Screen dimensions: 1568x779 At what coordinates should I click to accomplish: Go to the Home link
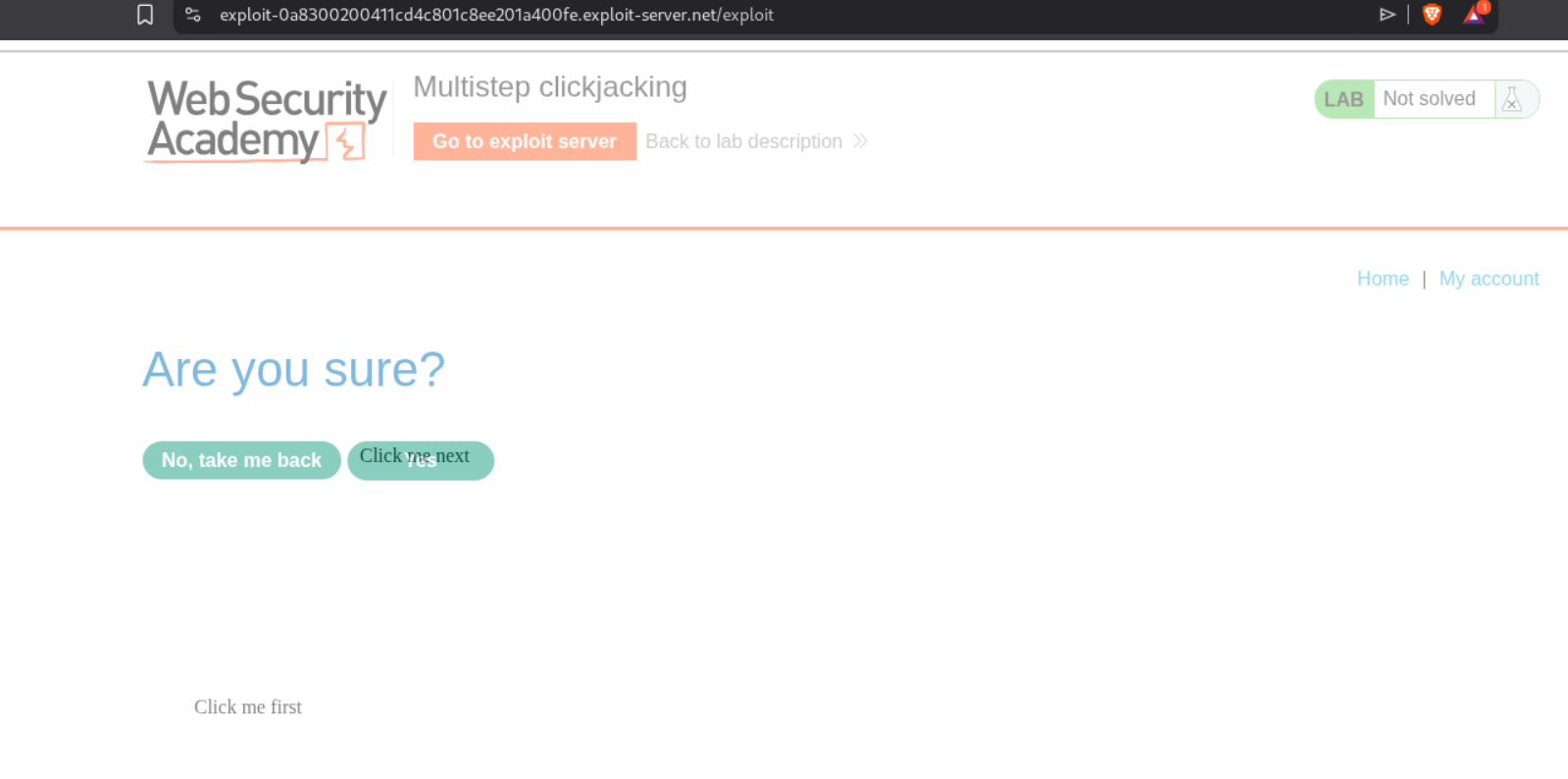[1383, 279]
